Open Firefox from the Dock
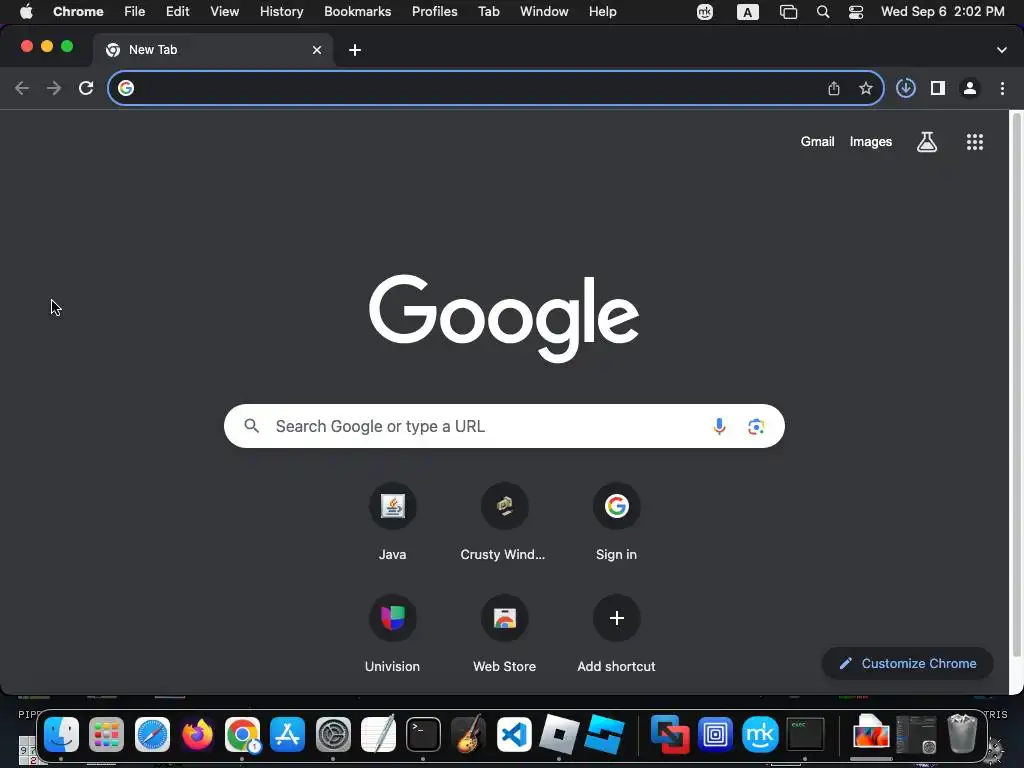The width and height of the screenshot is (1024, 768). 197,735
